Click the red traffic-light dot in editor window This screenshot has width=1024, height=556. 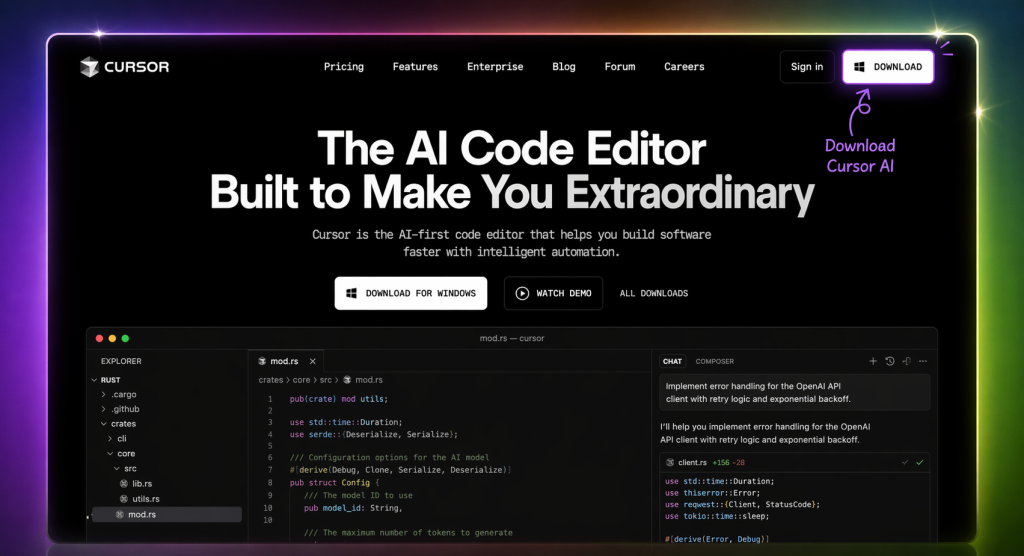pyautogui.click(x=99, y=338)
